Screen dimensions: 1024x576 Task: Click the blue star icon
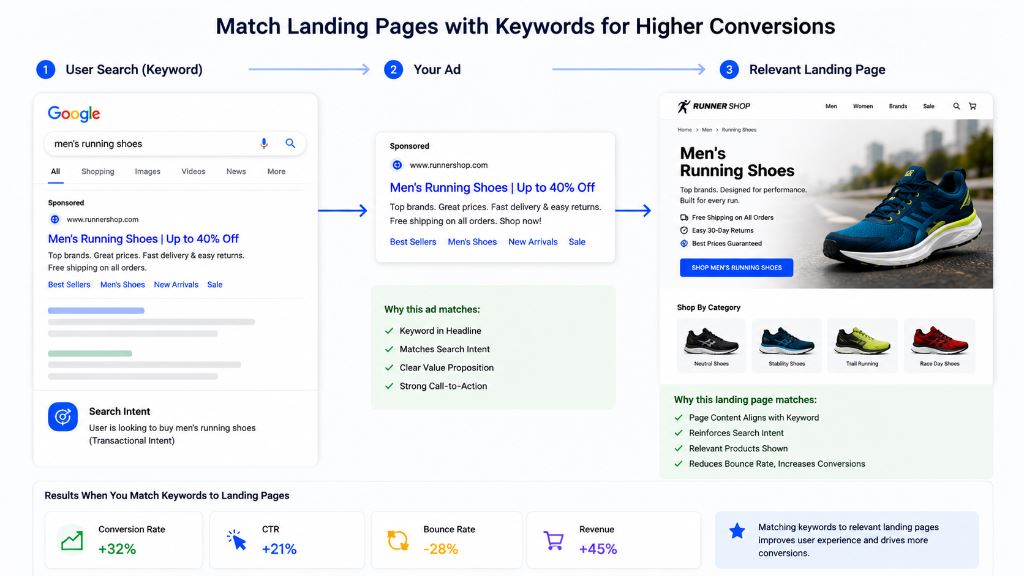(737, 530)
